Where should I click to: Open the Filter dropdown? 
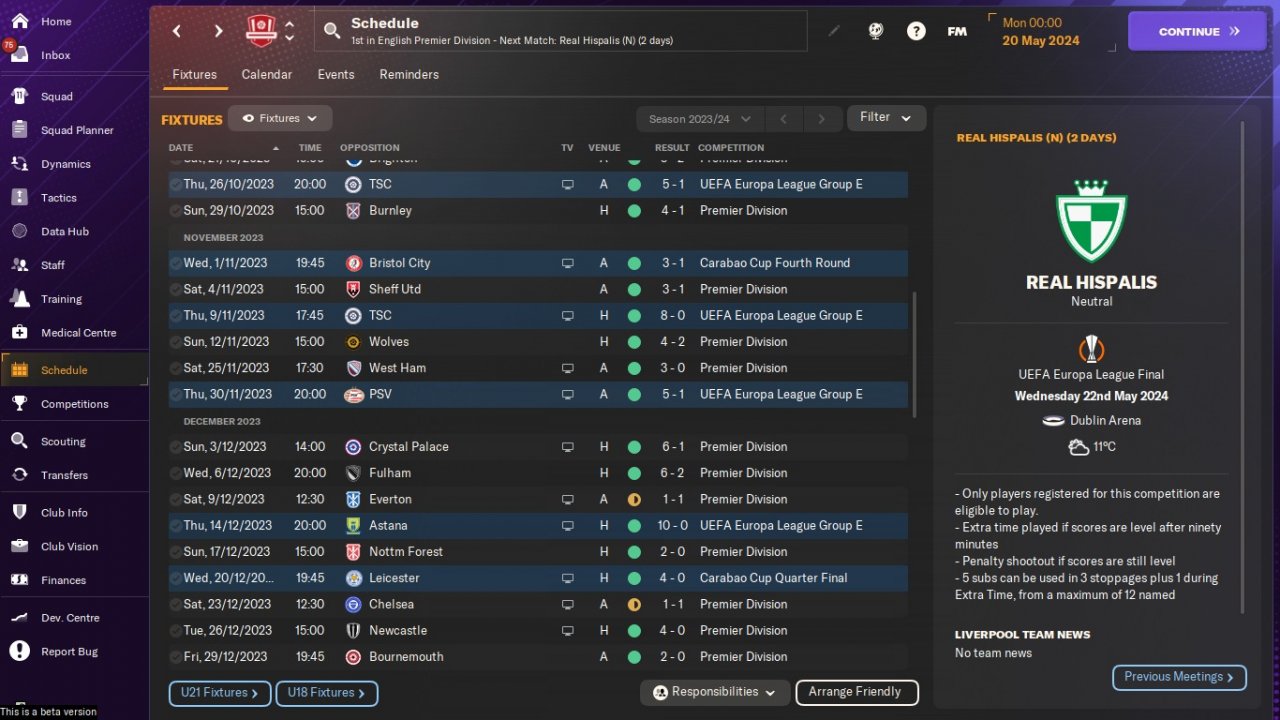886,118
